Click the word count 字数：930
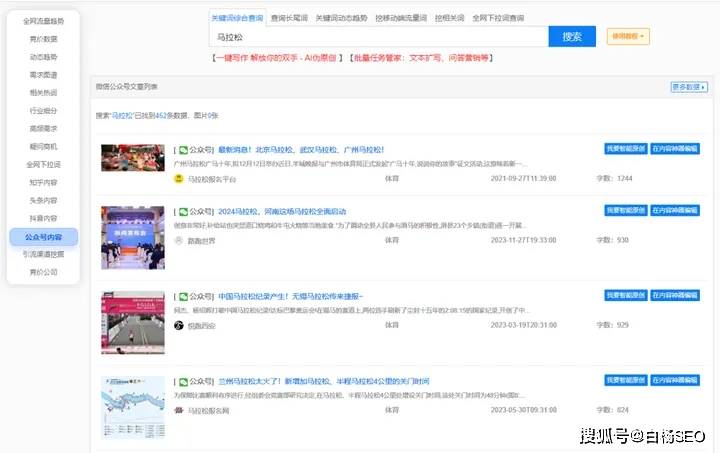 tap(613, 240)
